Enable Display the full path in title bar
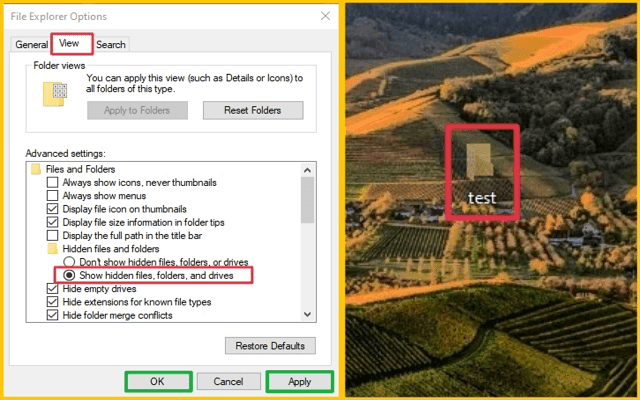This screenshot has width=640, height=400. pyautogui.click(x=52, y=236)
